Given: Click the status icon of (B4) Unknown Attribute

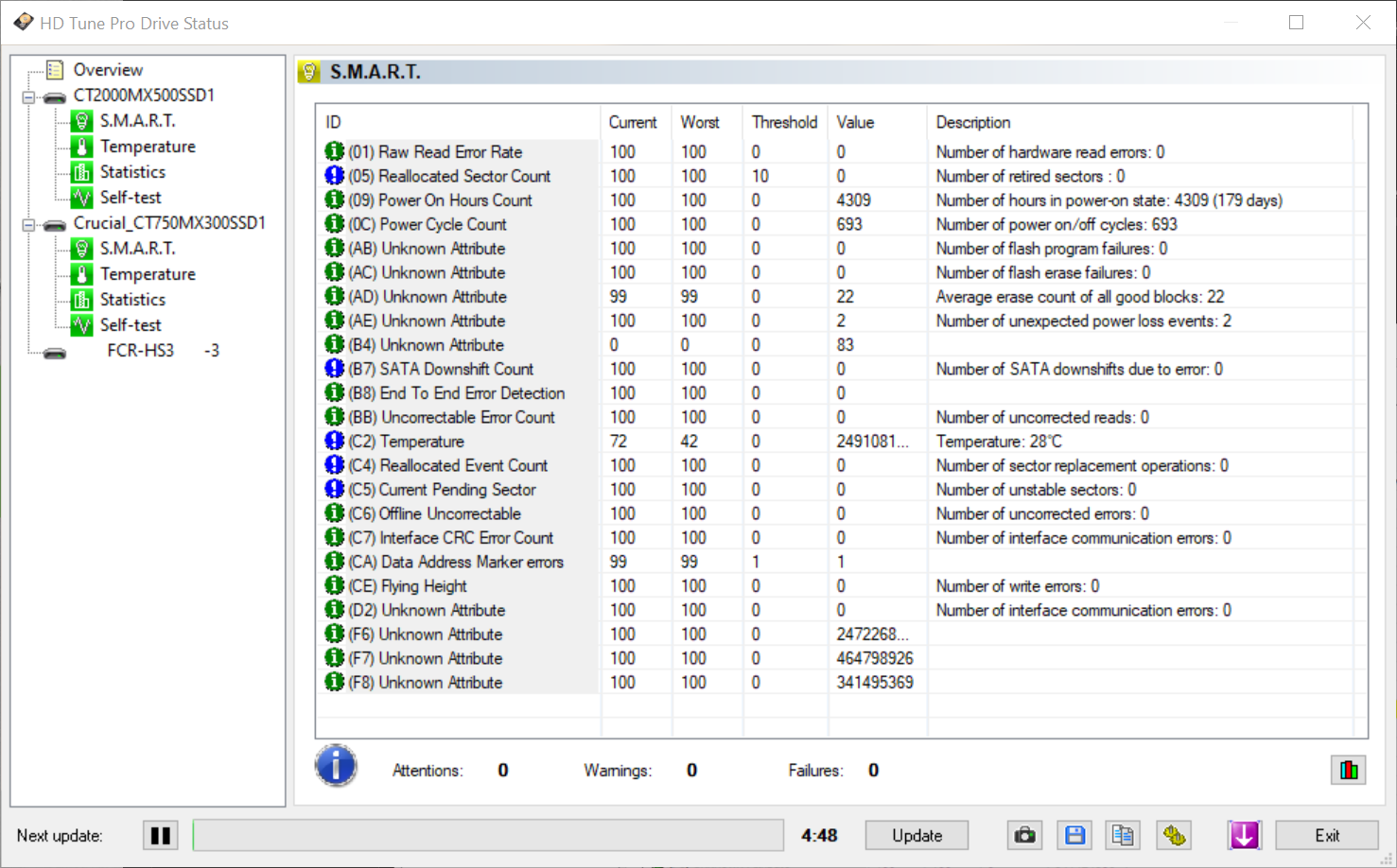Looking at the screenshot, I should pos(334,344).
